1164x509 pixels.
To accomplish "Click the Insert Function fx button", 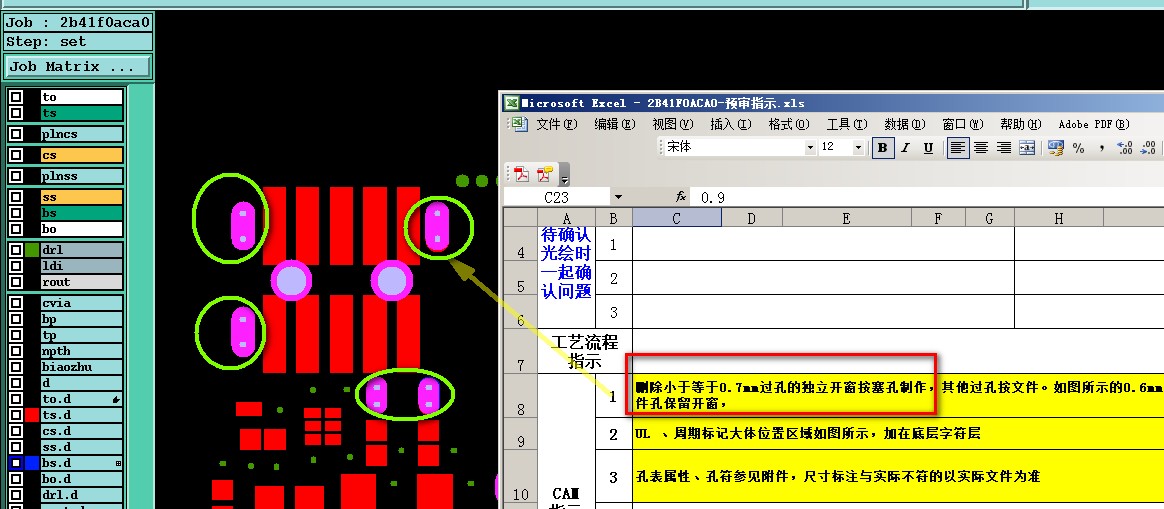I will click(681, 197).
